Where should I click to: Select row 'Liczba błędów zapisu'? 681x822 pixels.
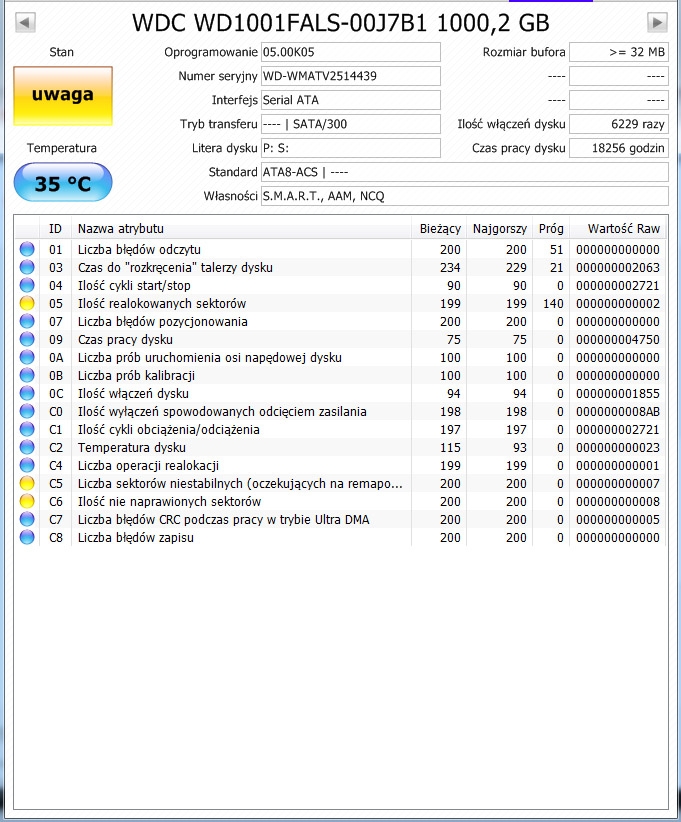click(x=341, y=537)
